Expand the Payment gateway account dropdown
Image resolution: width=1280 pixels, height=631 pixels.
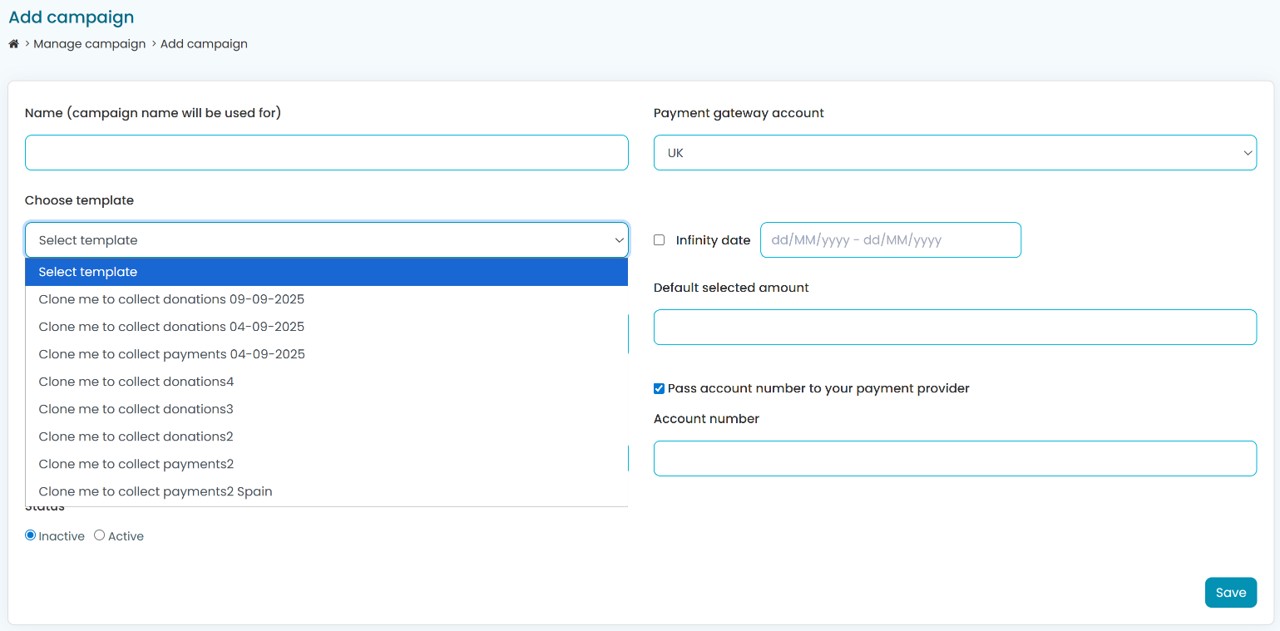coord(954,153)
